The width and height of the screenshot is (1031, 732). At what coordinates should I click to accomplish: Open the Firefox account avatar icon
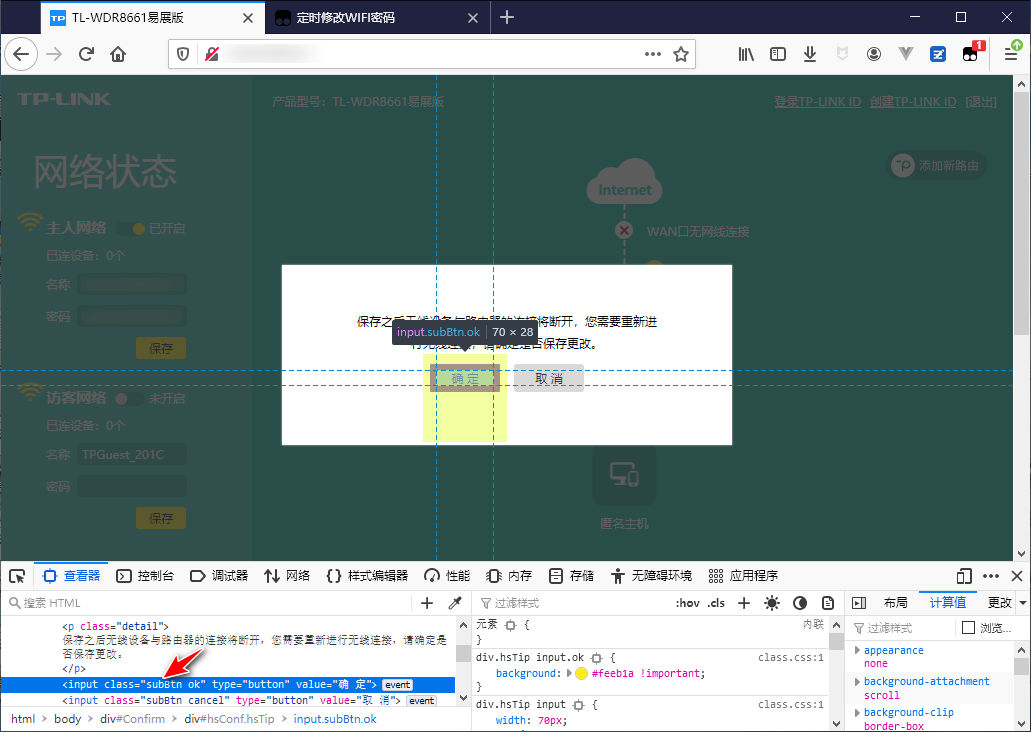pos(874,54)
